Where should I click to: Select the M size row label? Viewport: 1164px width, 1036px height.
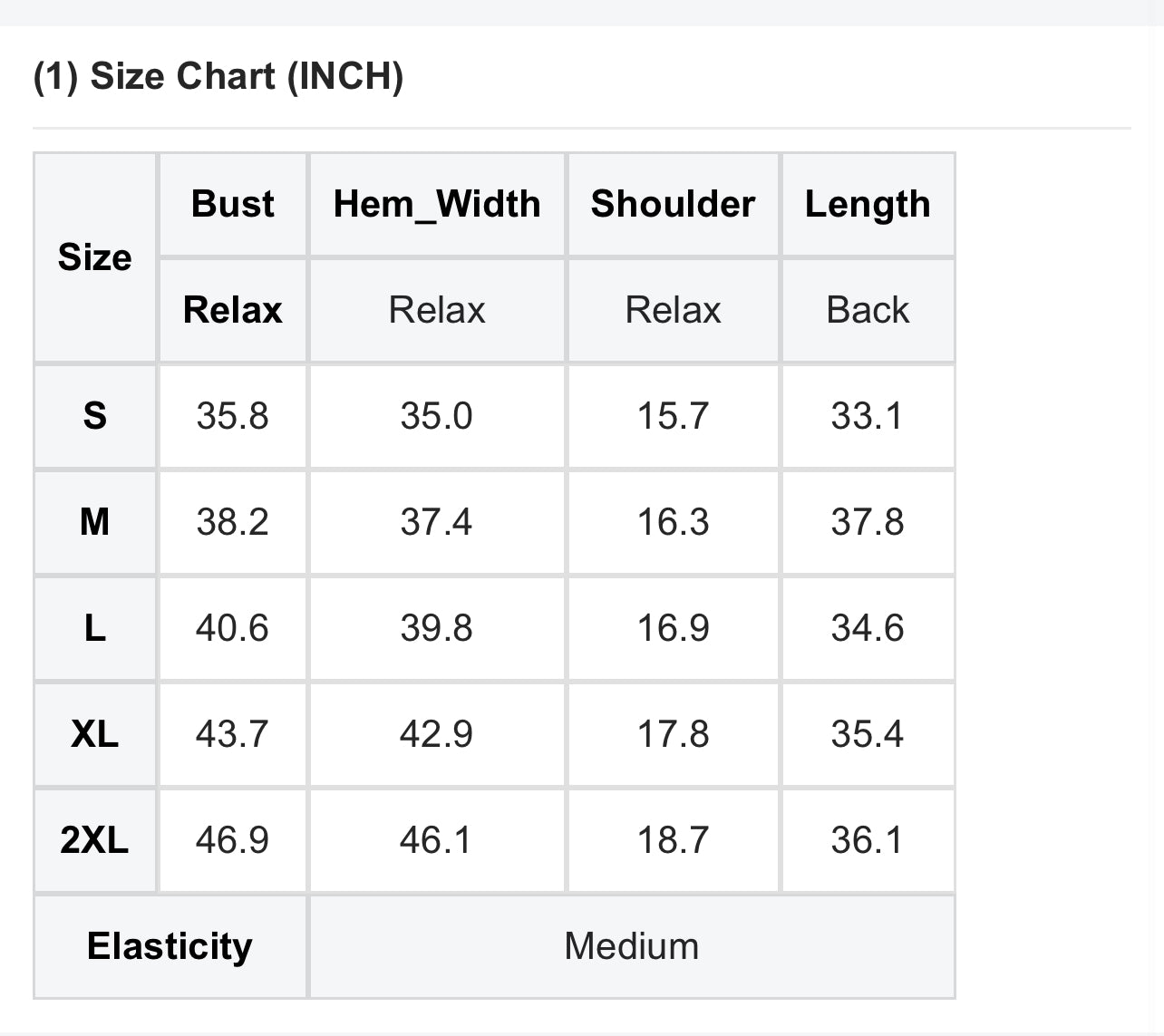point(95,522)
